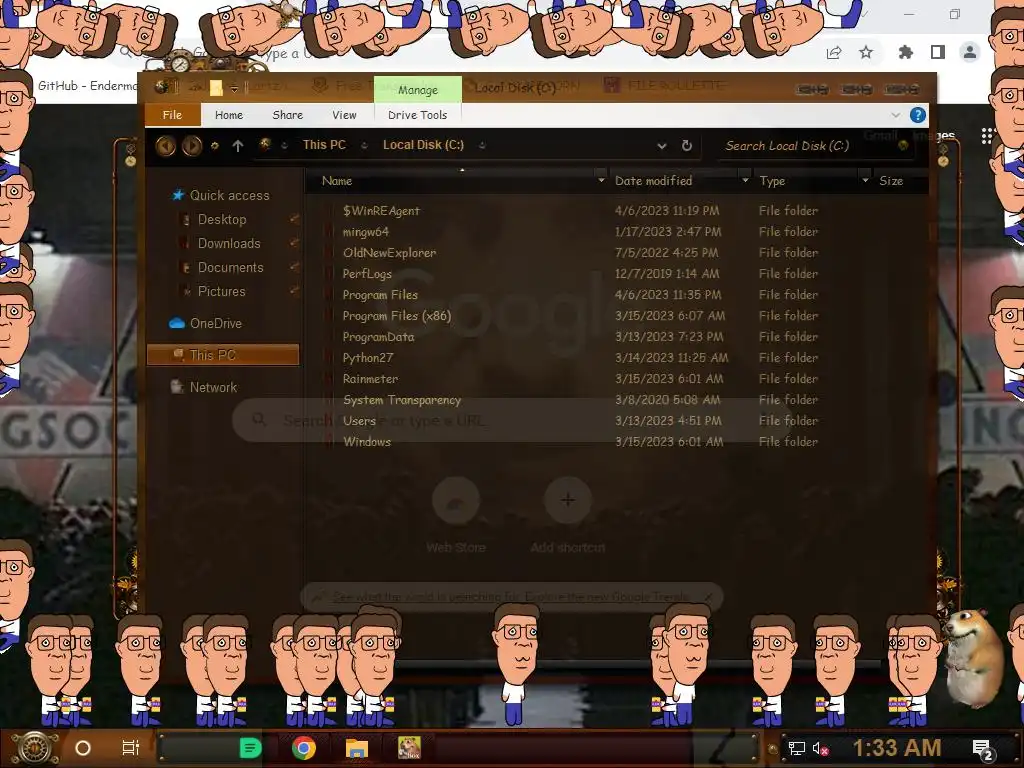The height and width of the screenshot is (768, 1024).
Task: Select the Rainmeter folder
Action: click(x=370, y=379)
